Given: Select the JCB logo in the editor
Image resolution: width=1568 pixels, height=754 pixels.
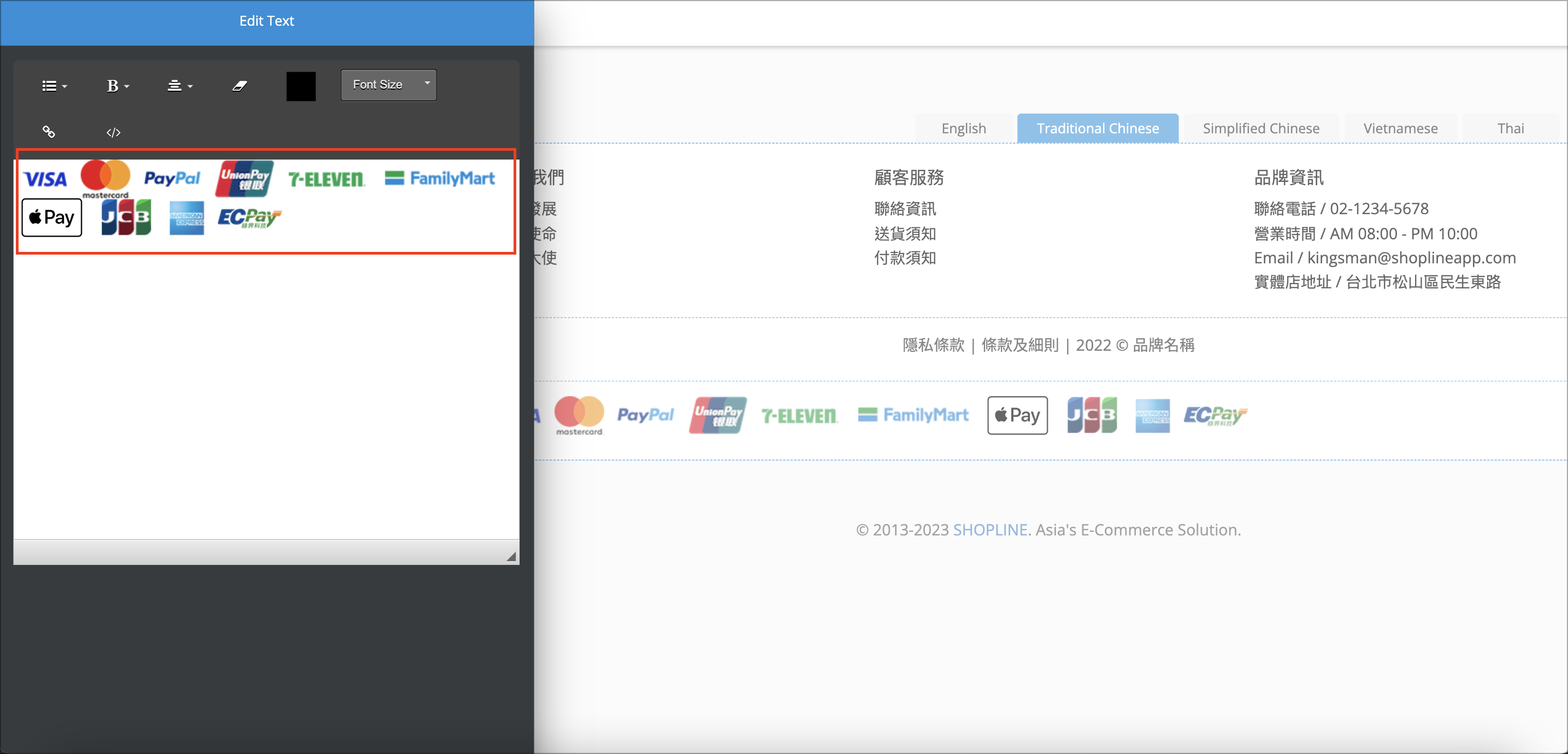Looking at the screenshot, I should (126, 217).
